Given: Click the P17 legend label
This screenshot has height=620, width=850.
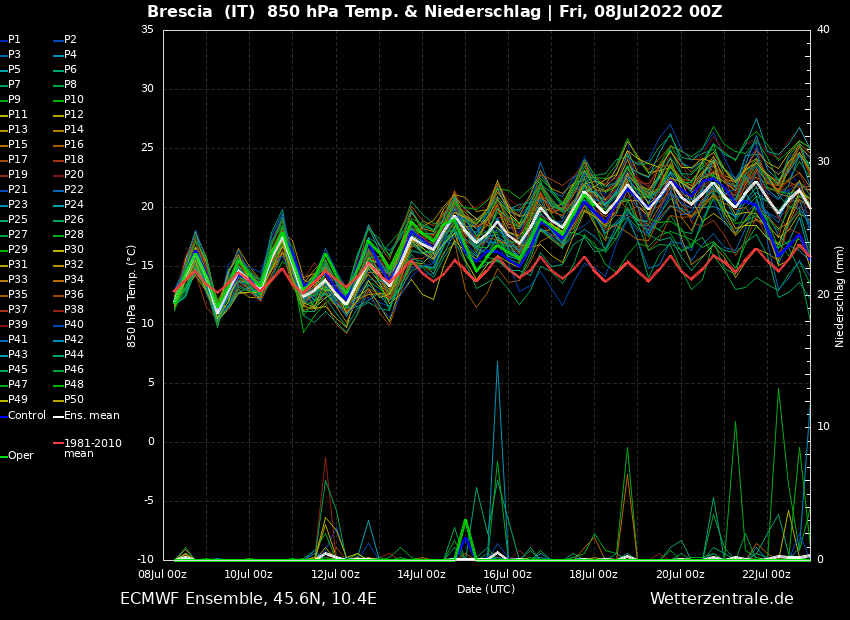Looking at the screenshot, I should pyautogui.click(x=17, y=159).
